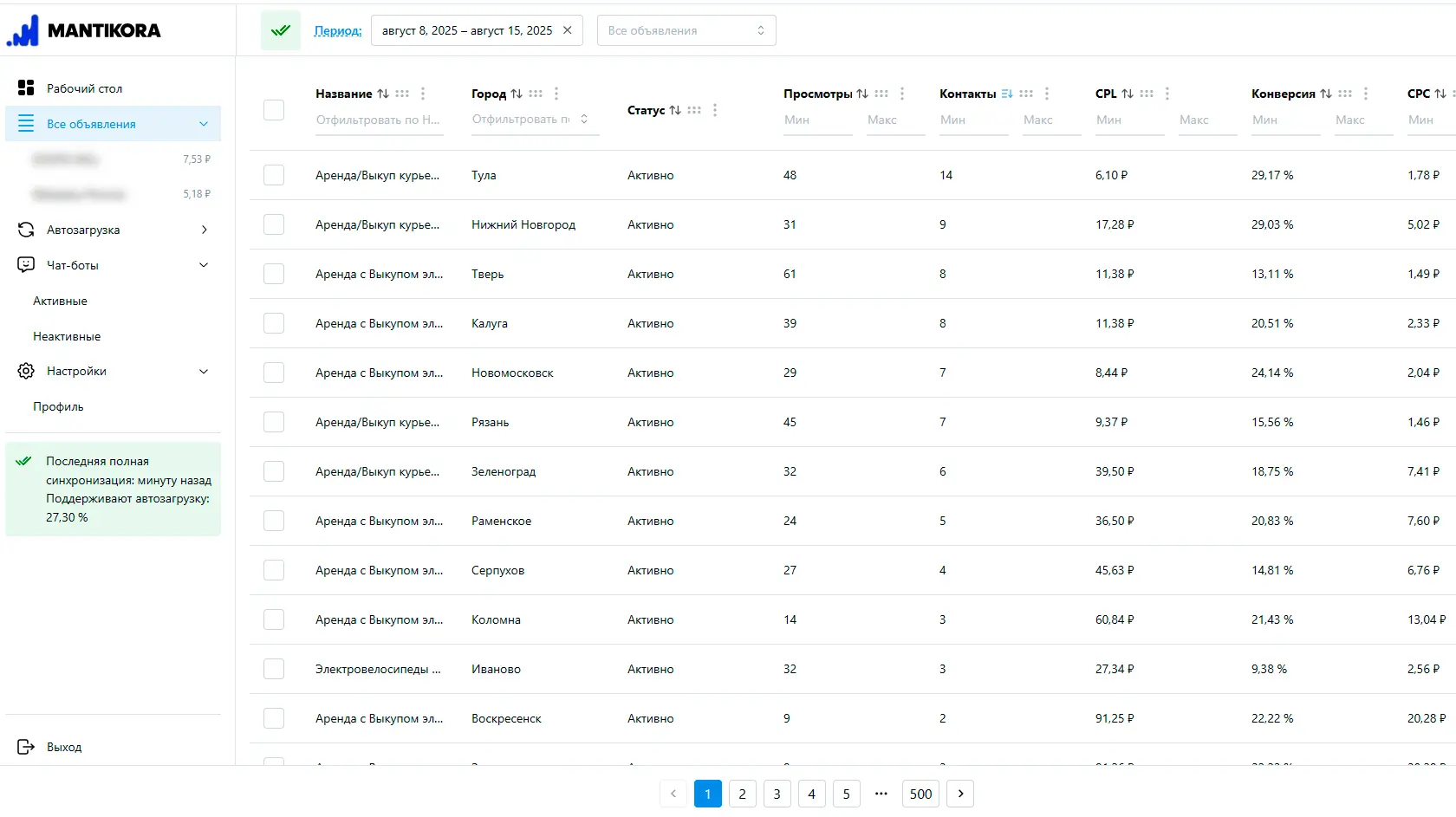Grab the Контакты column drag handle

1026,94
